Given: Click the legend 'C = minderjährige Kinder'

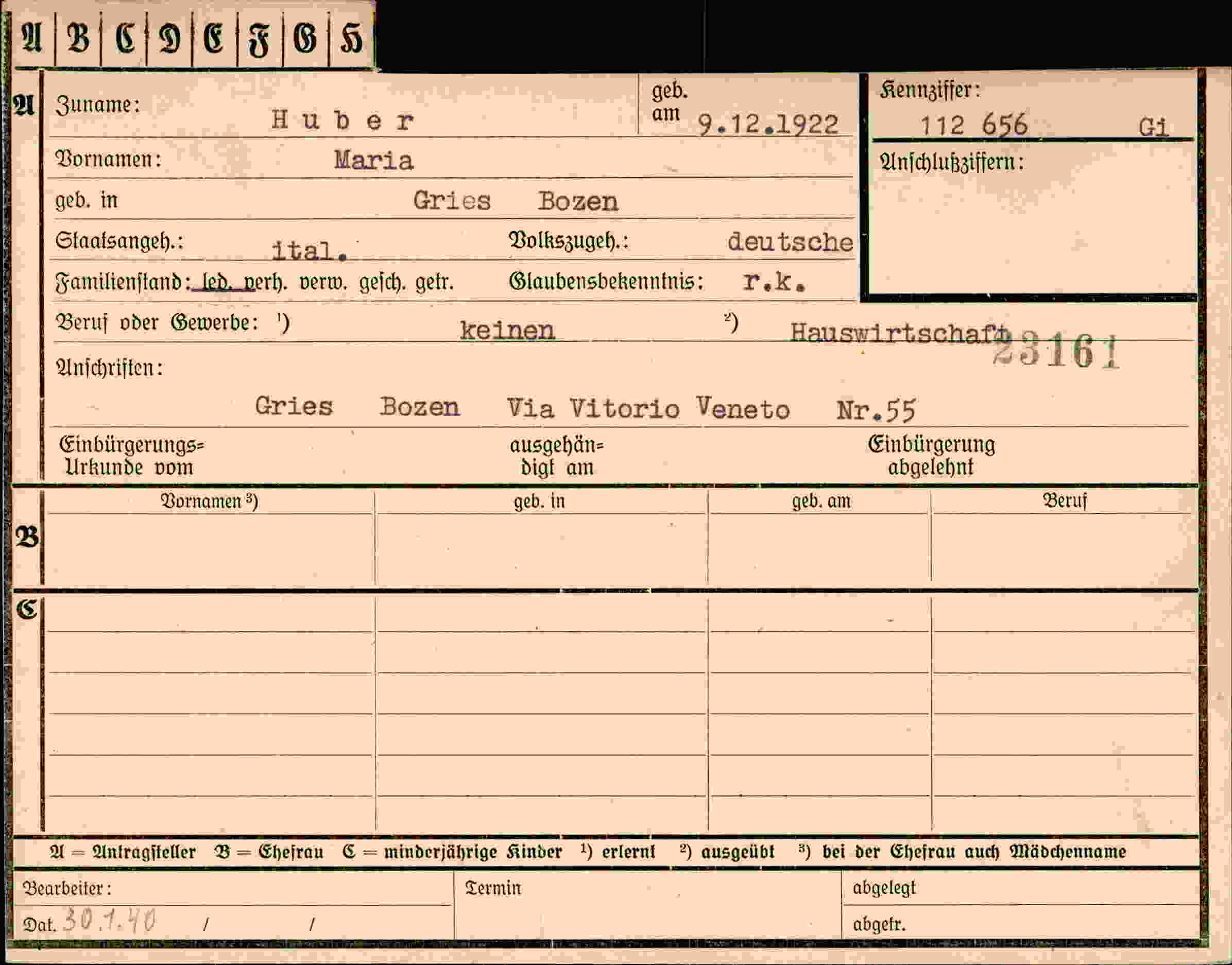Looking at the screenshot, I should point(452,852).
